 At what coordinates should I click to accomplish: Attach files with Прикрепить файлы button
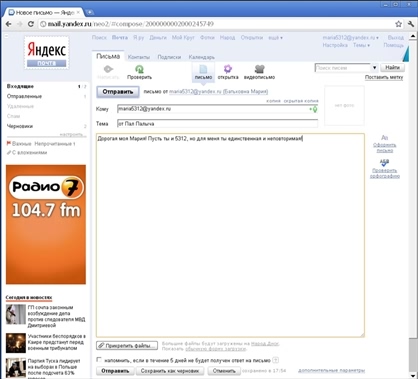pos(127,346)
